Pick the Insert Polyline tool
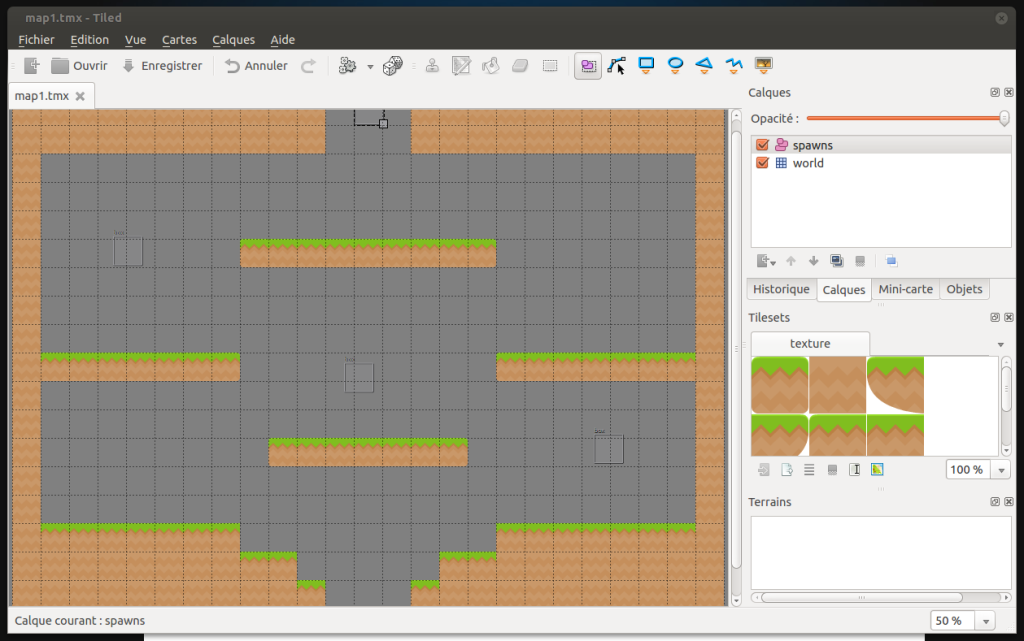 click(x=733, y=65)
